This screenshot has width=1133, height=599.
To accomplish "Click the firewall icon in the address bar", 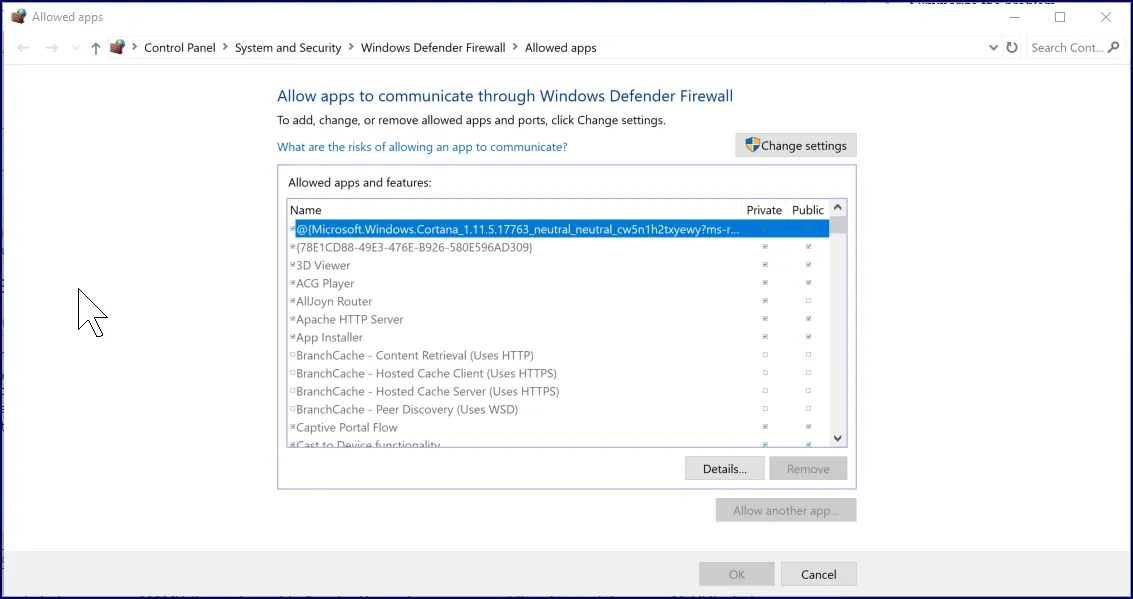I will pos(117,47).
